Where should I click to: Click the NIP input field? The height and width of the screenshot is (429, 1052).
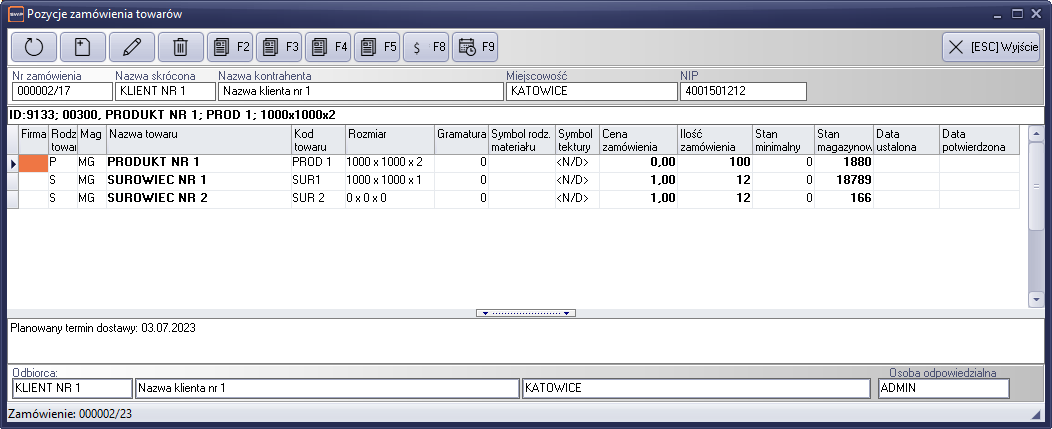[x=743, y=92]
